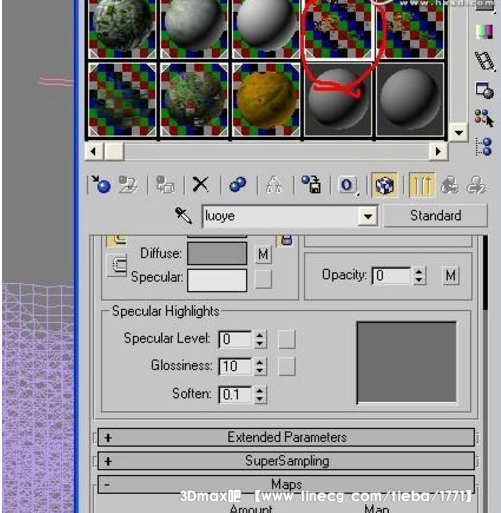Click the Specular Level map button

coord(287,340)
